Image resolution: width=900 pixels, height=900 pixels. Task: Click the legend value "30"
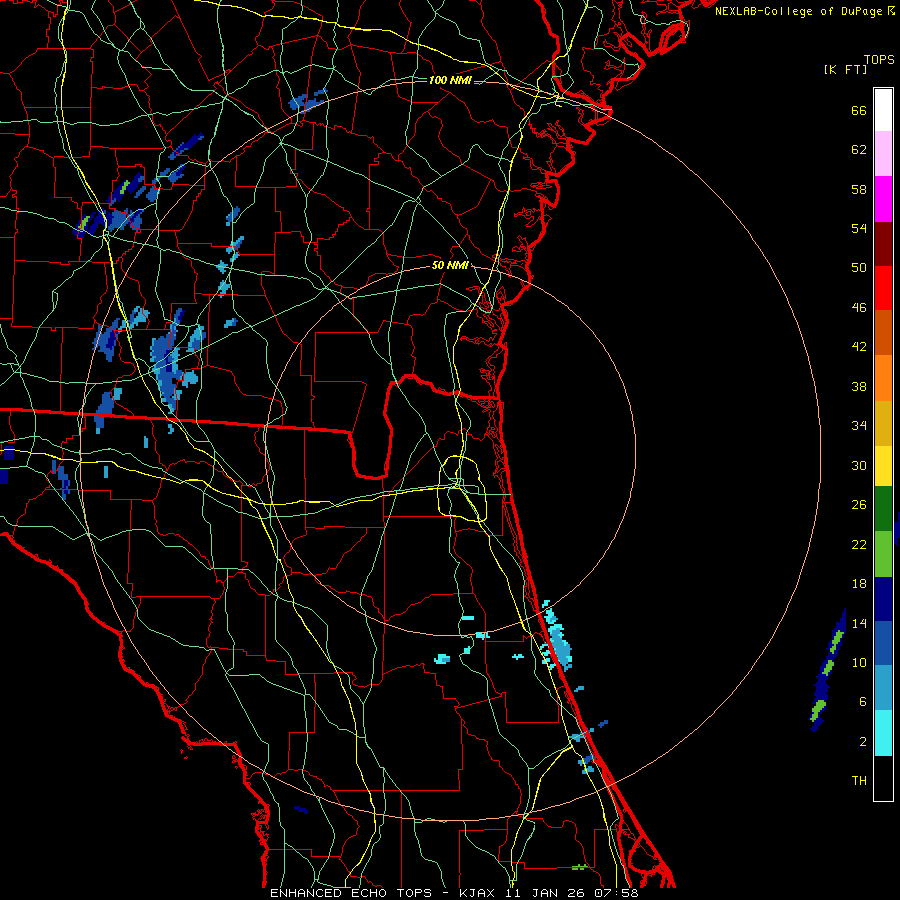[859, 465]
